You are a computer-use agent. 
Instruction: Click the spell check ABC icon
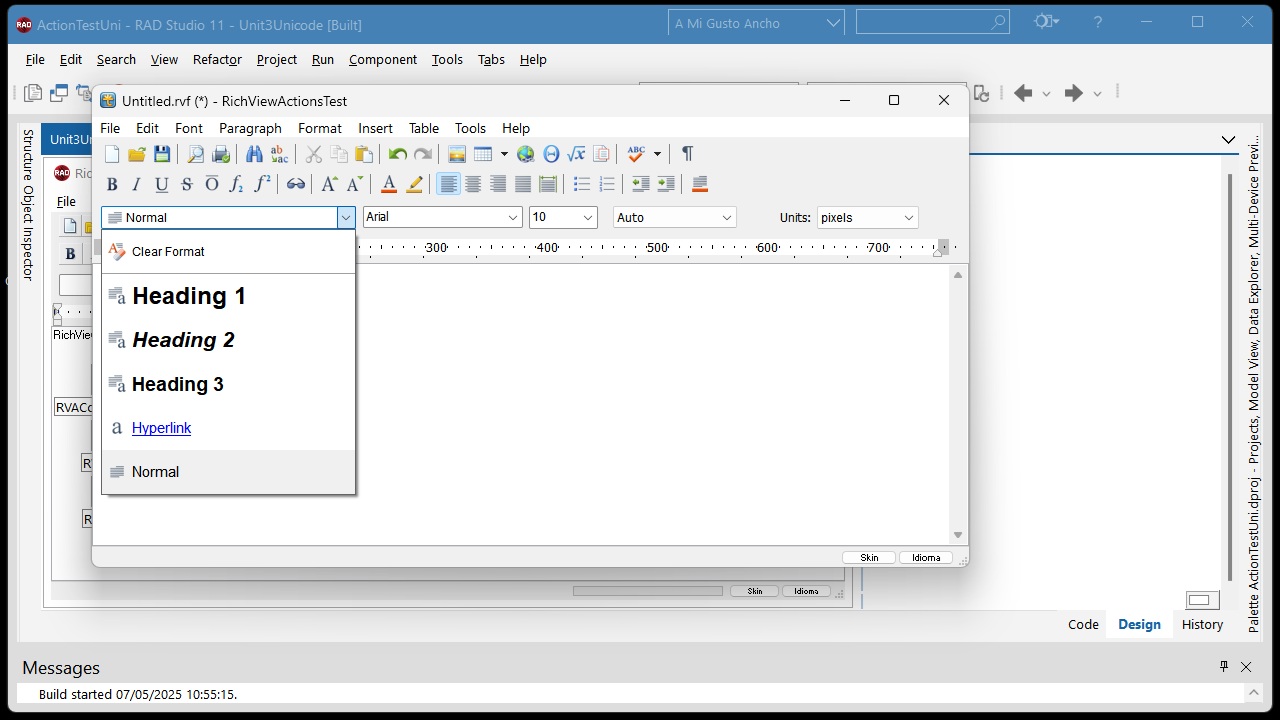tap(636, 154)
